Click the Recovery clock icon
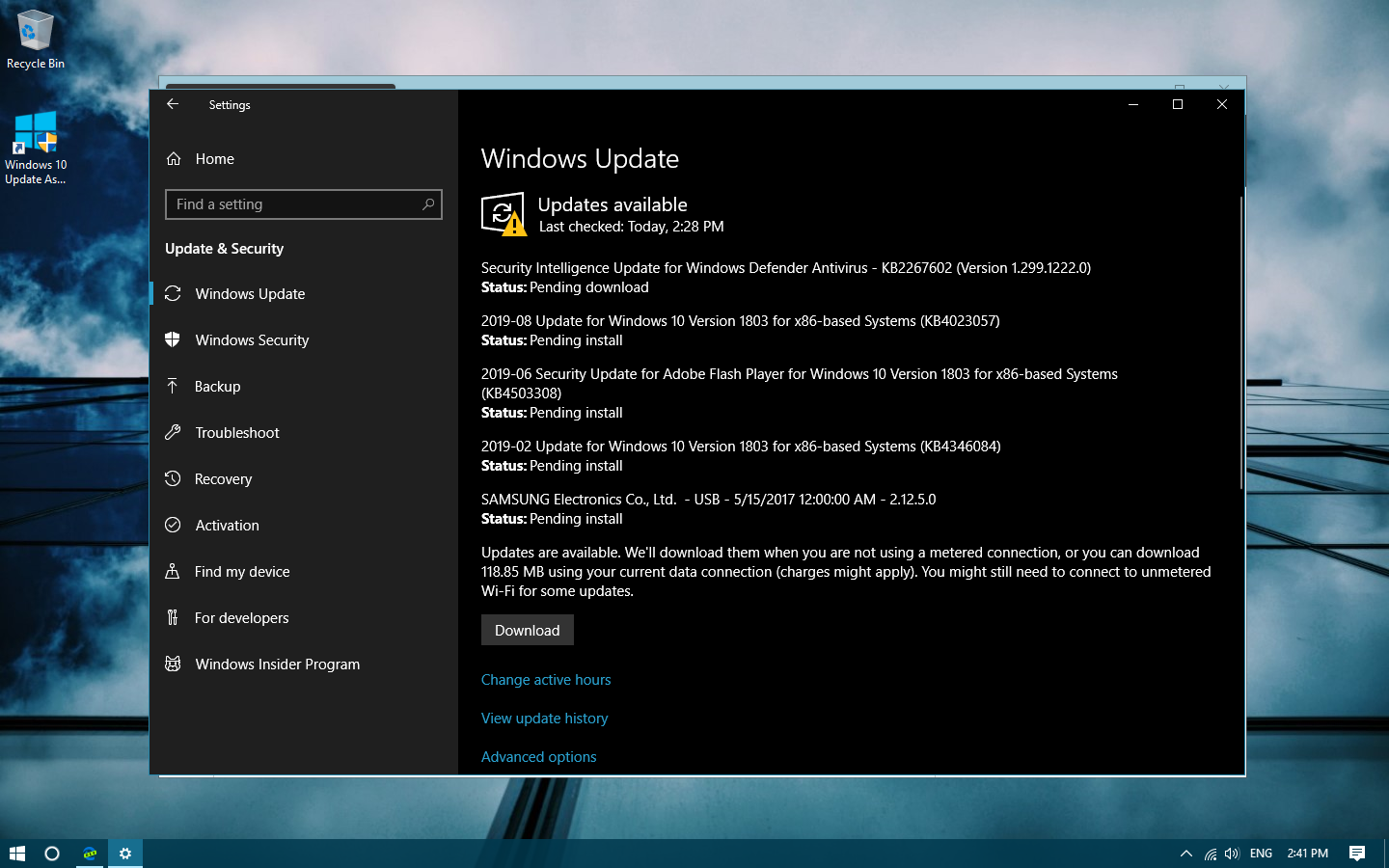 (173, 478)
